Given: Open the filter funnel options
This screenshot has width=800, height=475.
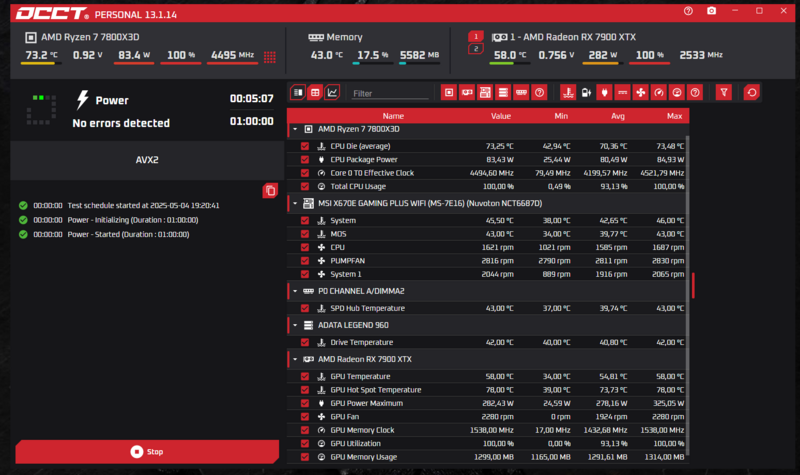Looking at the screenshot, I should pos(723,93).
